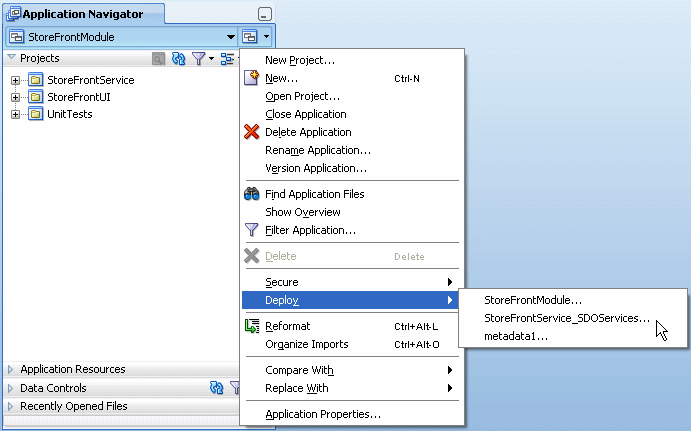Deploy StoreFrontService_SDOServices... from submenu
The width and height of the screenshot is (691, 431).
tap(573, 318)
